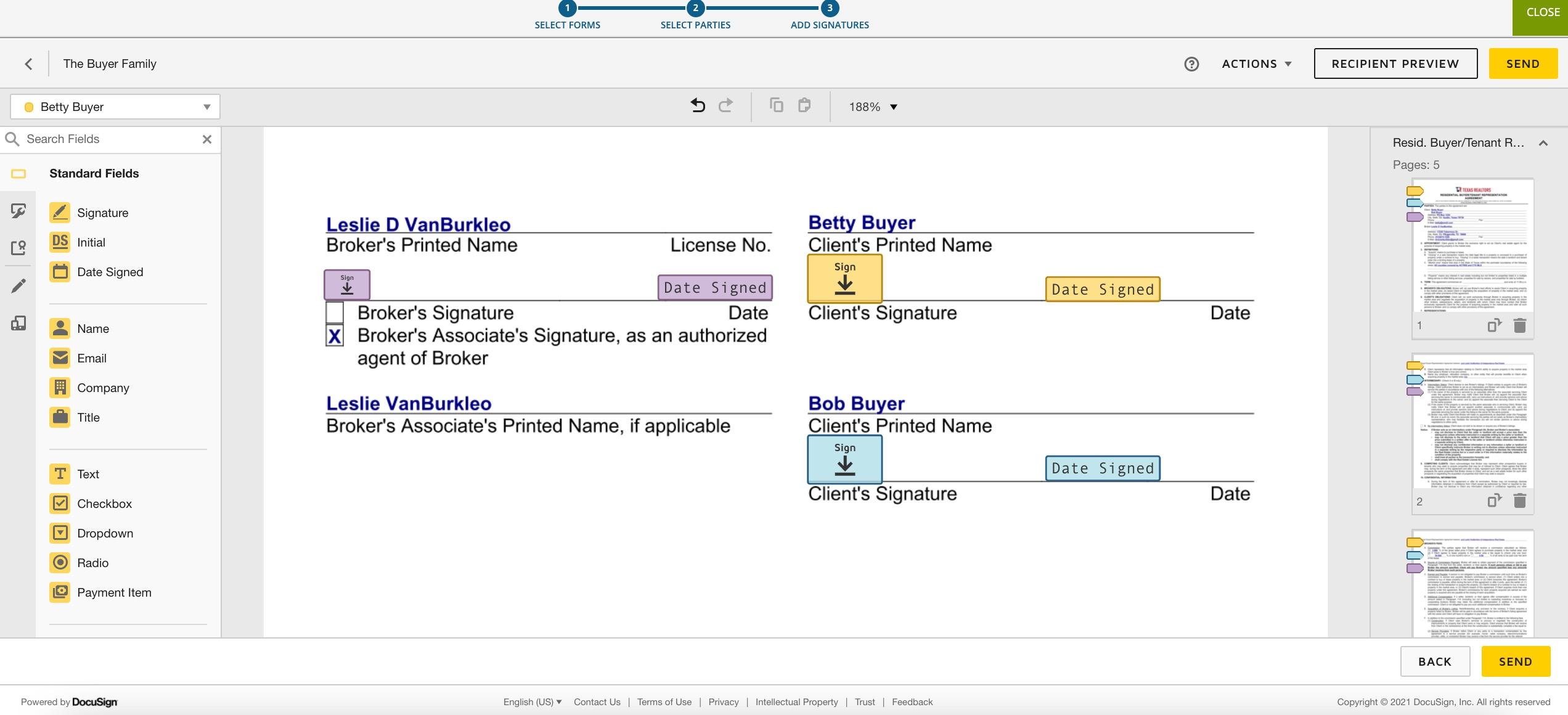
Task: Toggle the Broker's Associate's Signature X checkbox
Action: click(335, 336)
